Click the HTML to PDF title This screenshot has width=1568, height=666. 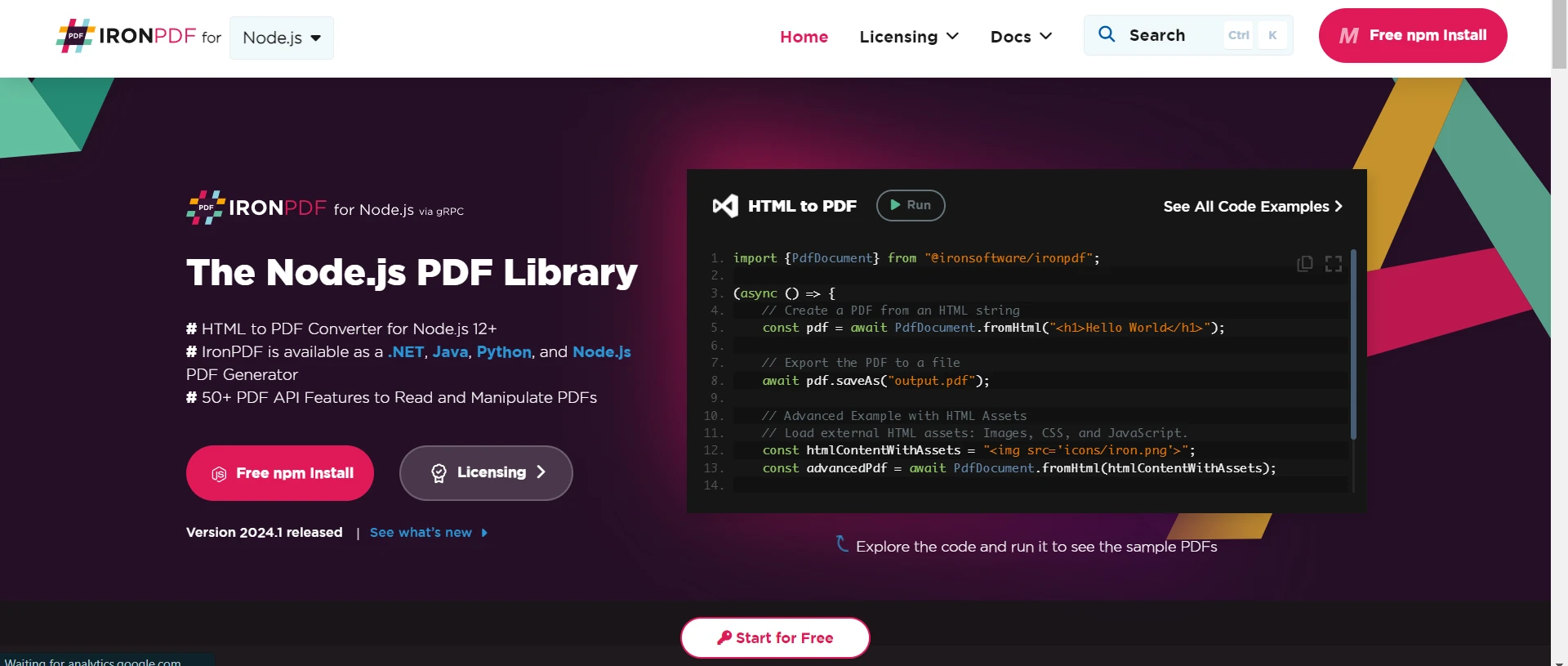802,206
